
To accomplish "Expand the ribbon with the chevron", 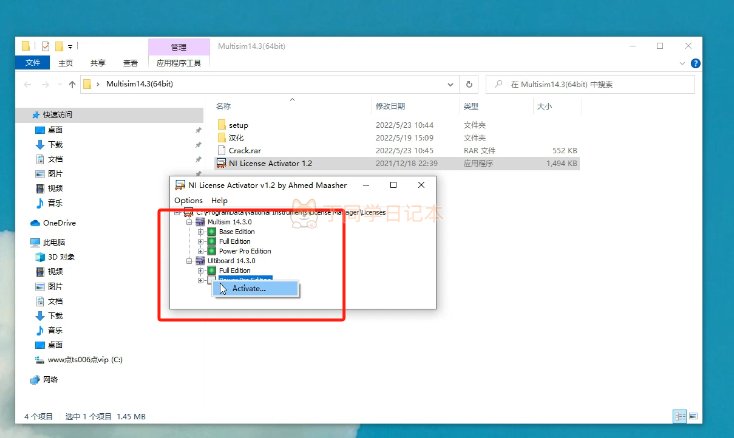I will click(682, 63).
